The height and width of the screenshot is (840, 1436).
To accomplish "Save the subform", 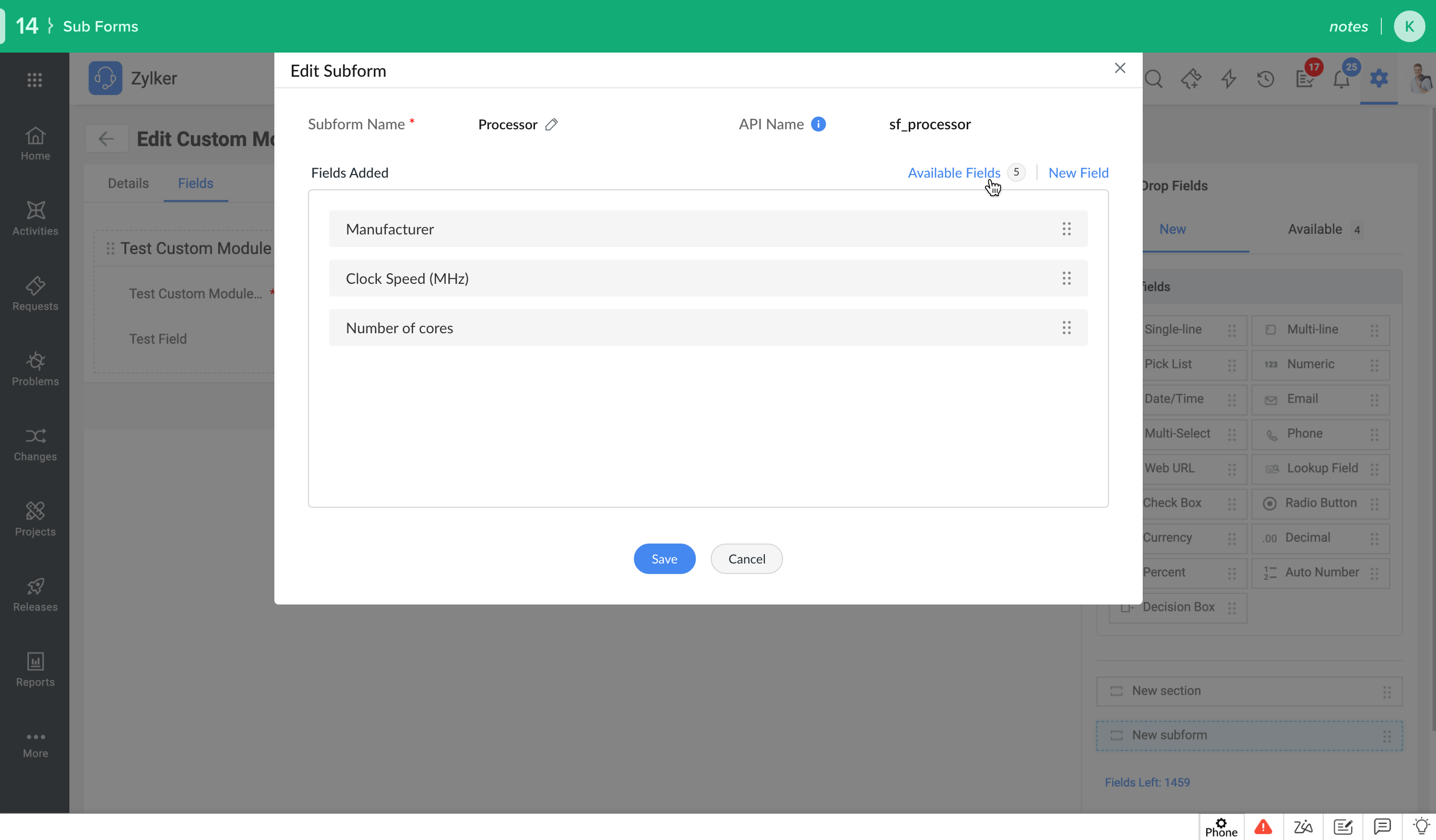I will pos(664,558).
